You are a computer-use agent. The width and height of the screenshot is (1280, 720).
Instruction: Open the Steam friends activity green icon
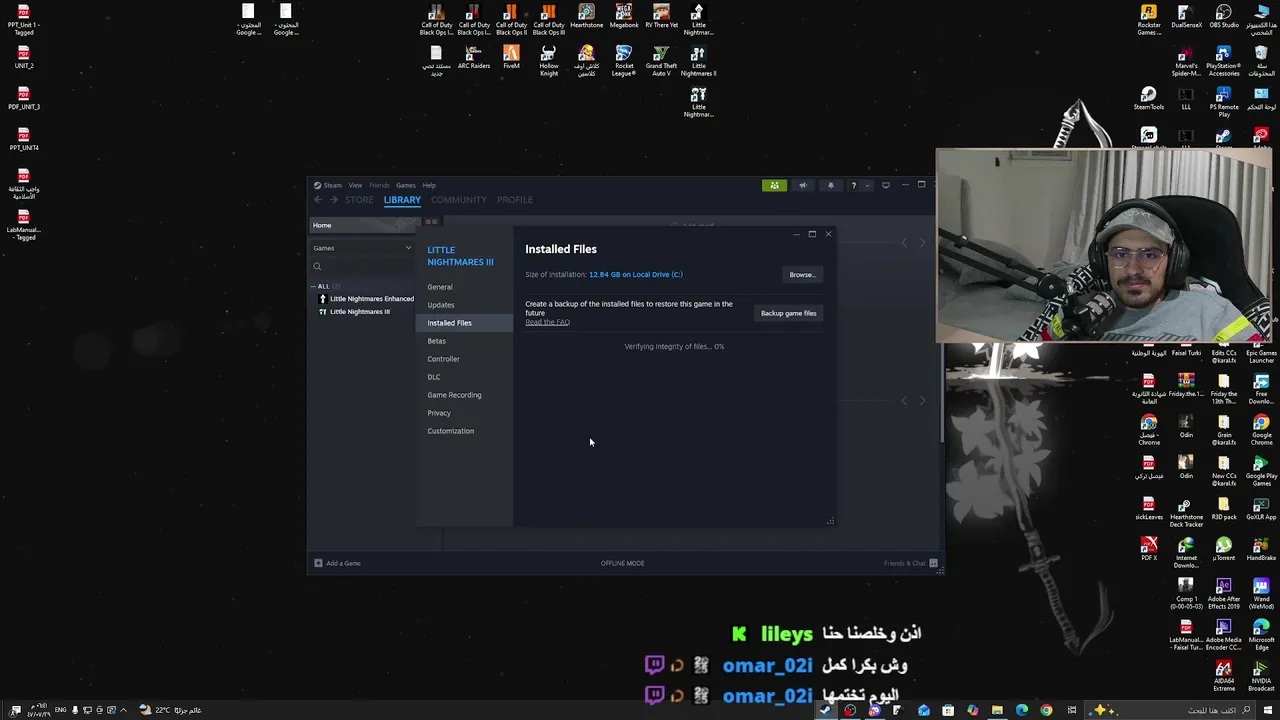point(774,185)
